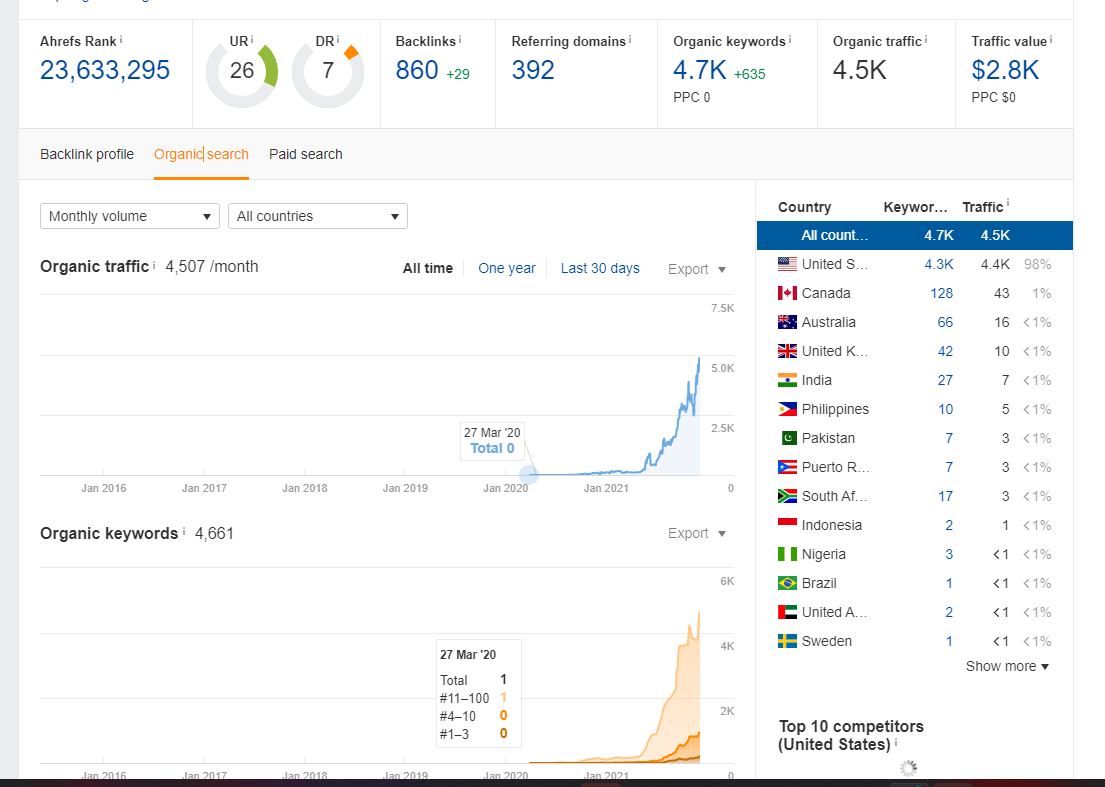This screenshot has height=787, width=1105.
Task: Click the United States flag icon
Action: 787,264
